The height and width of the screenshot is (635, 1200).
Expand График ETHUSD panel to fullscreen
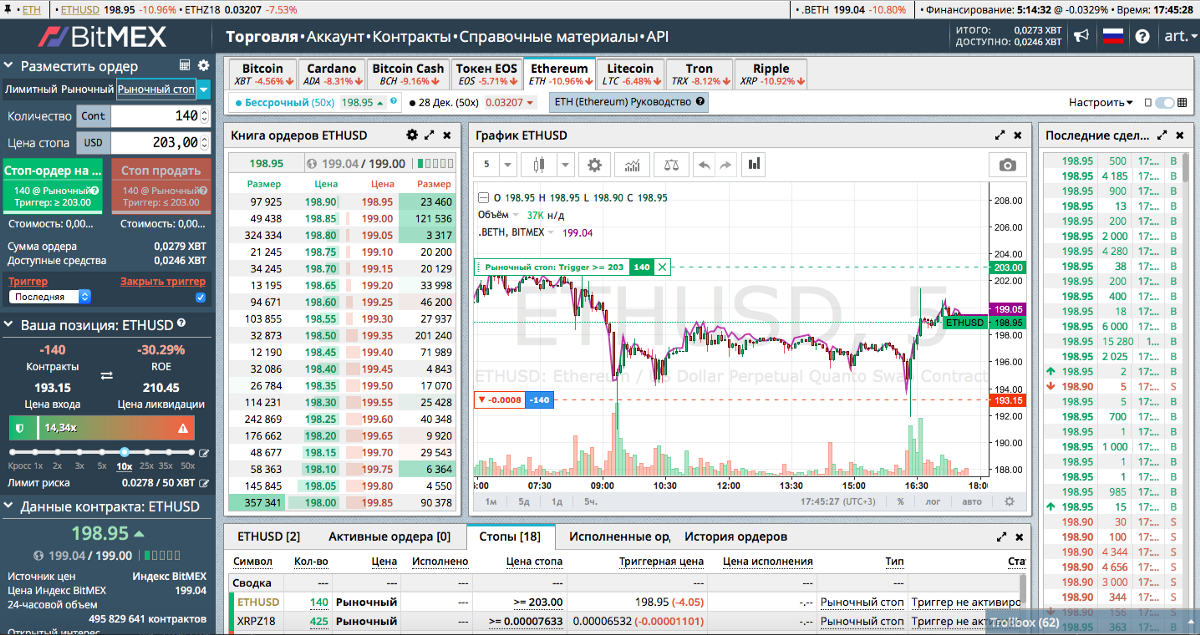(999, 135)
